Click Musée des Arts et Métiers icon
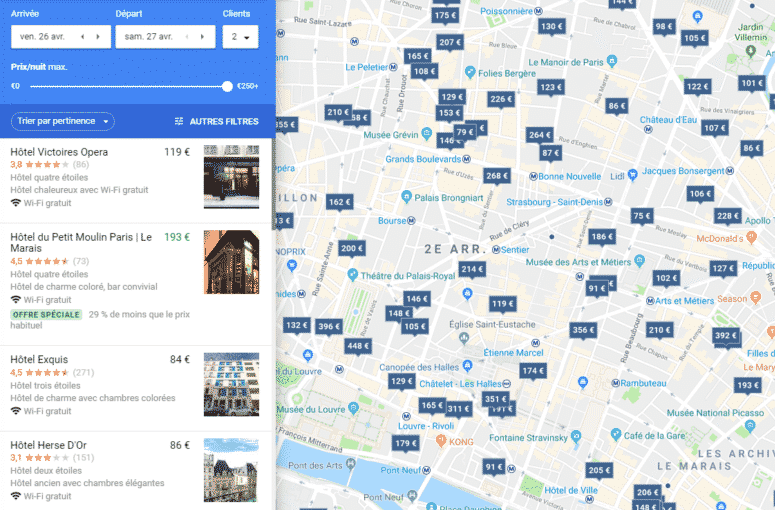This screenshot has width=775, height=510. point(640,260)
